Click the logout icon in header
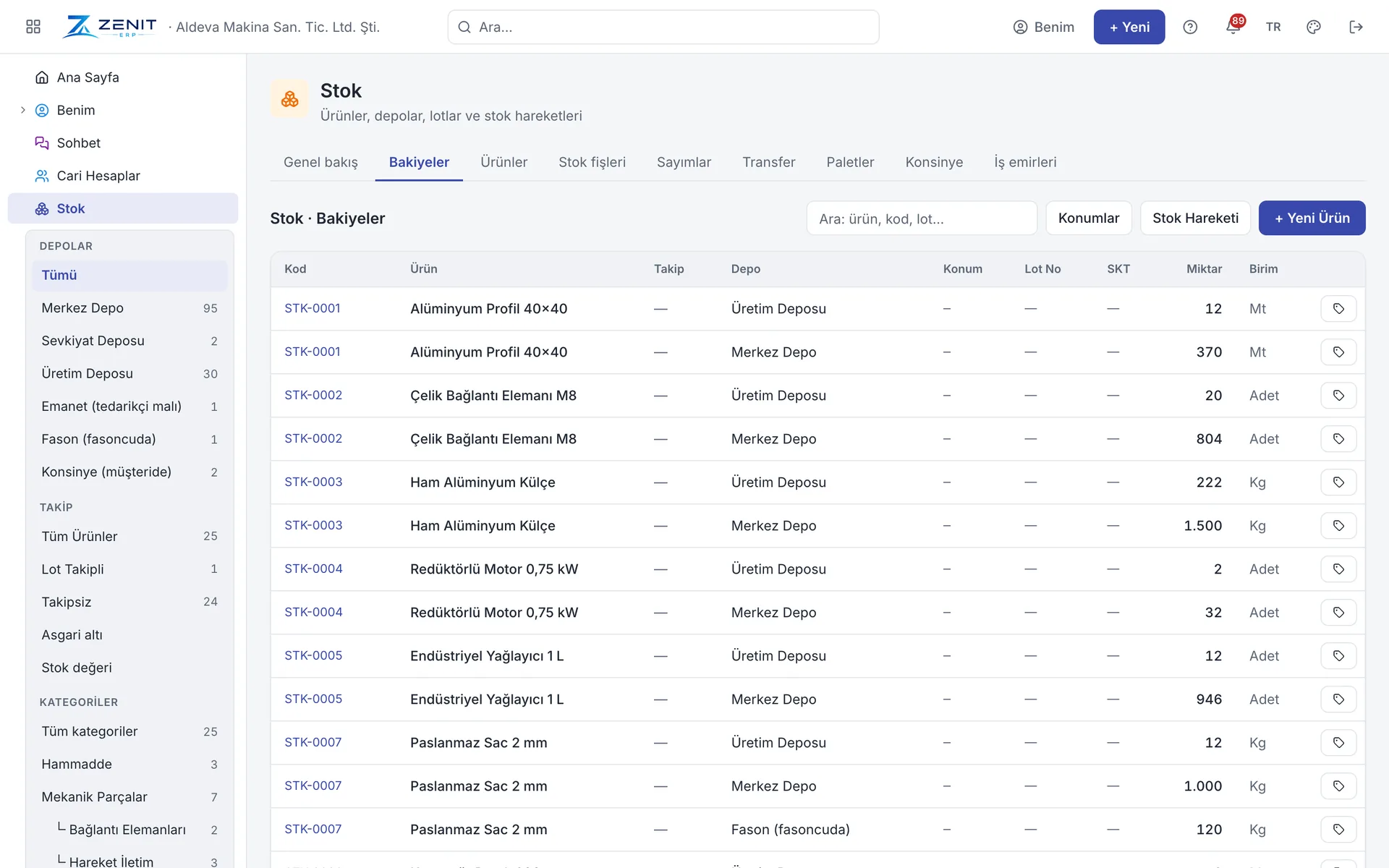Viewport: 1389px width, 868px height. [1356, 27]
